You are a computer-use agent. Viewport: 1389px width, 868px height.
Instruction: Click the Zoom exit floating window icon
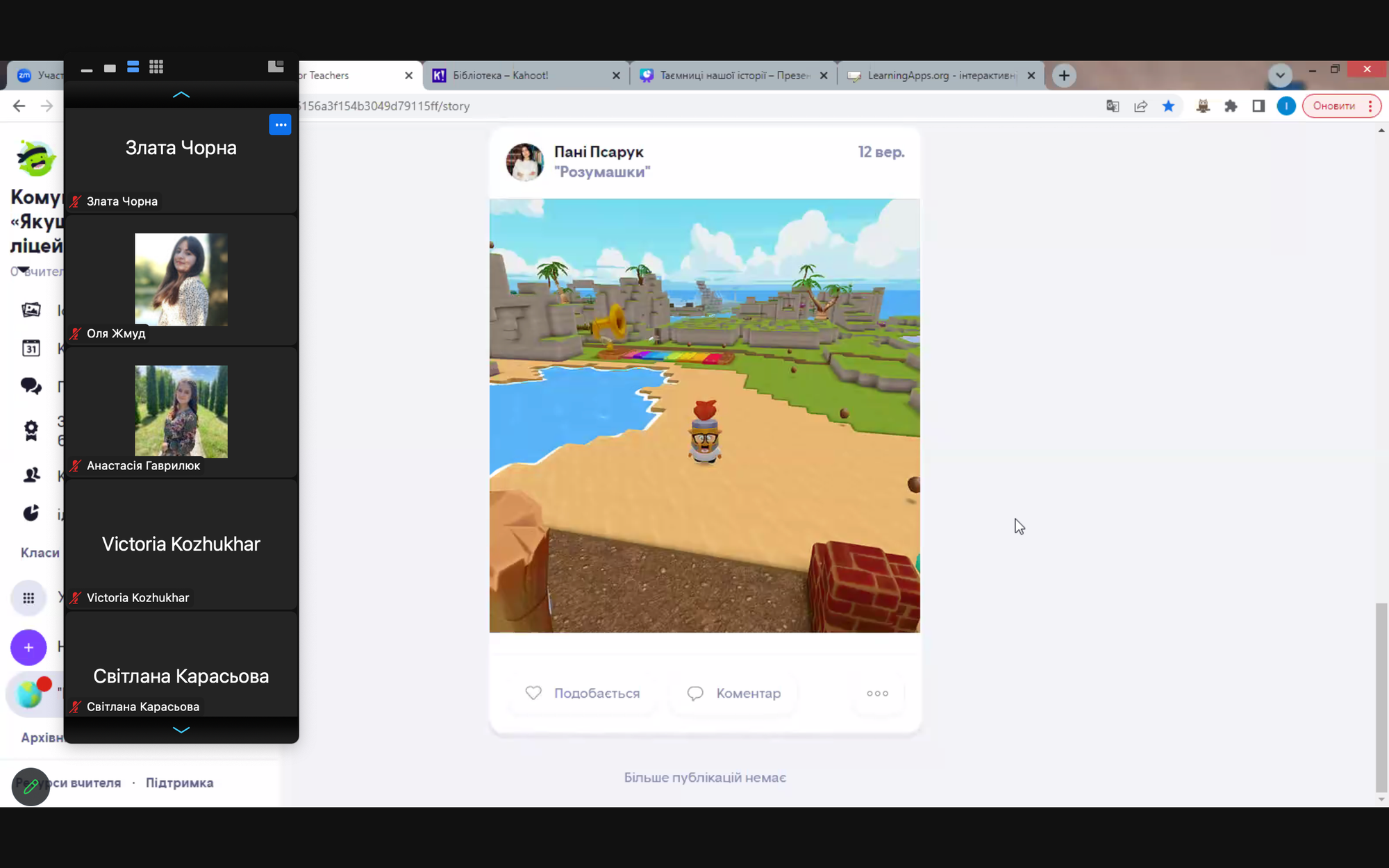tap(276, 67)
